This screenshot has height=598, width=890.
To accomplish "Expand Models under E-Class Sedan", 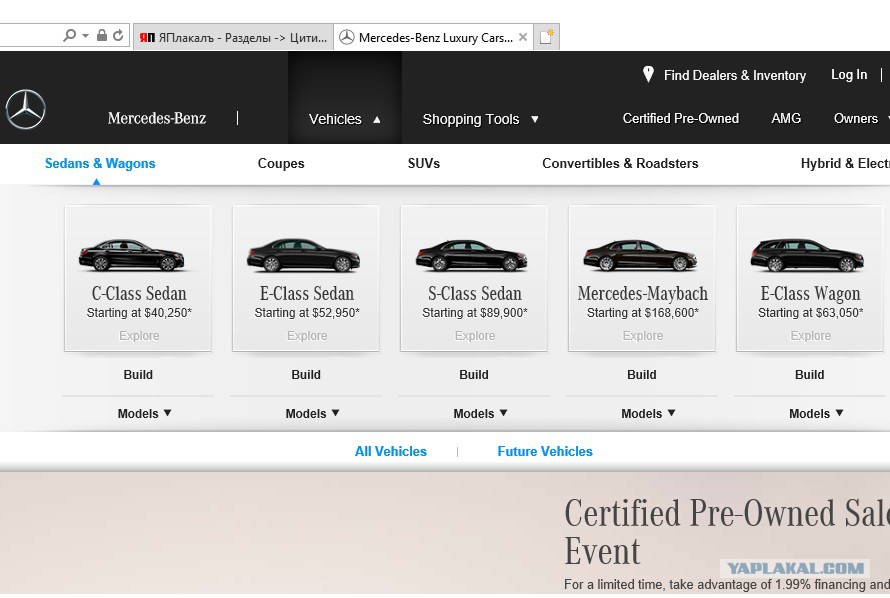I will (x=312, y=414).
